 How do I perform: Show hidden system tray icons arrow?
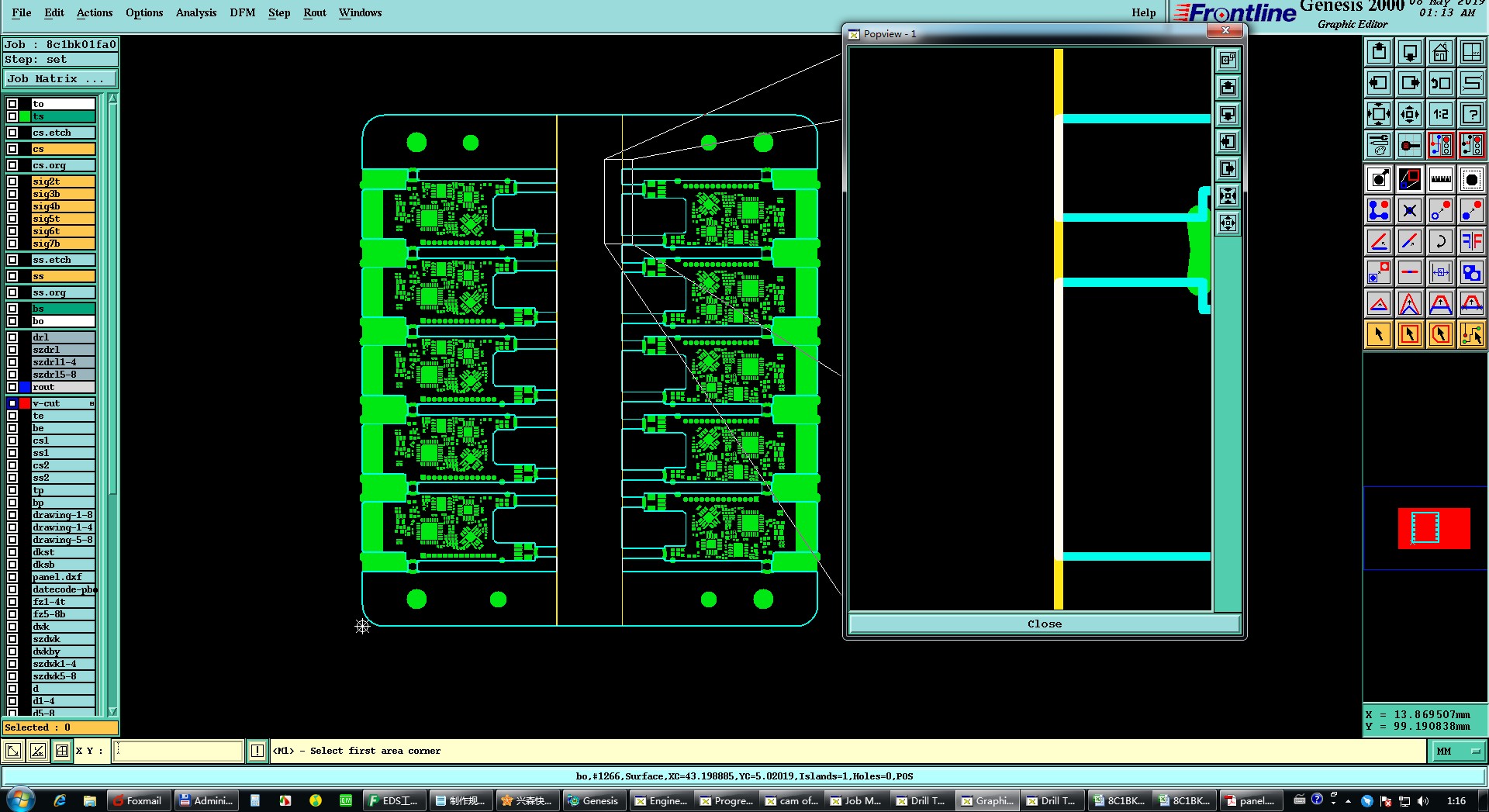[1348, 801]
